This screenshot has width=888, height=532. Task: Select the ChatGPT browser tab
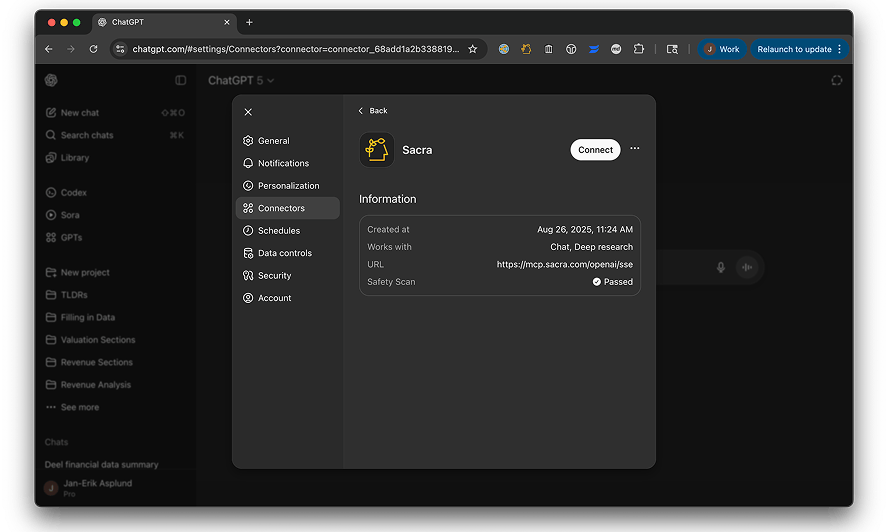click(x=164, y=22)
